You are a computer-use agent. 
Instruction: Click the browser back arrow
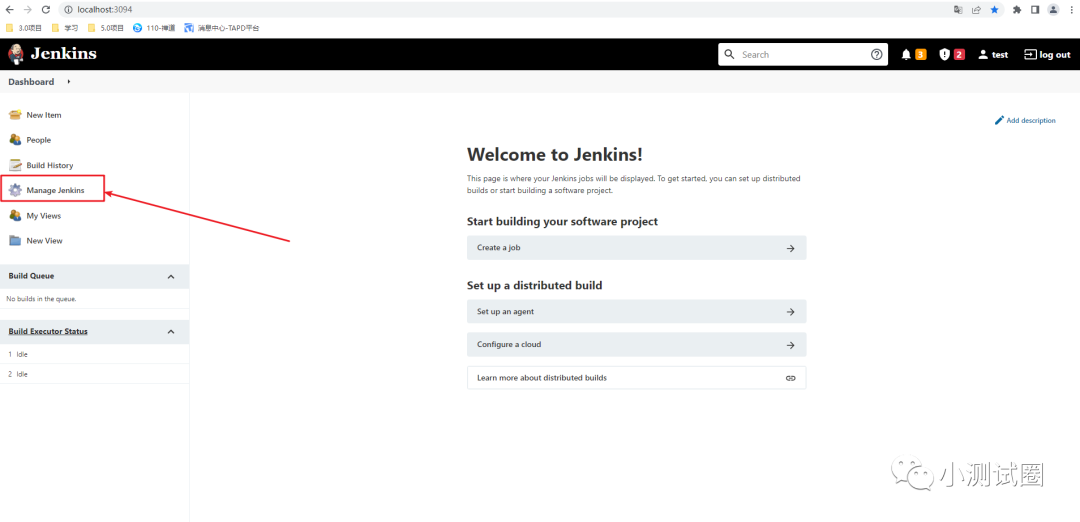coord(10,10)
